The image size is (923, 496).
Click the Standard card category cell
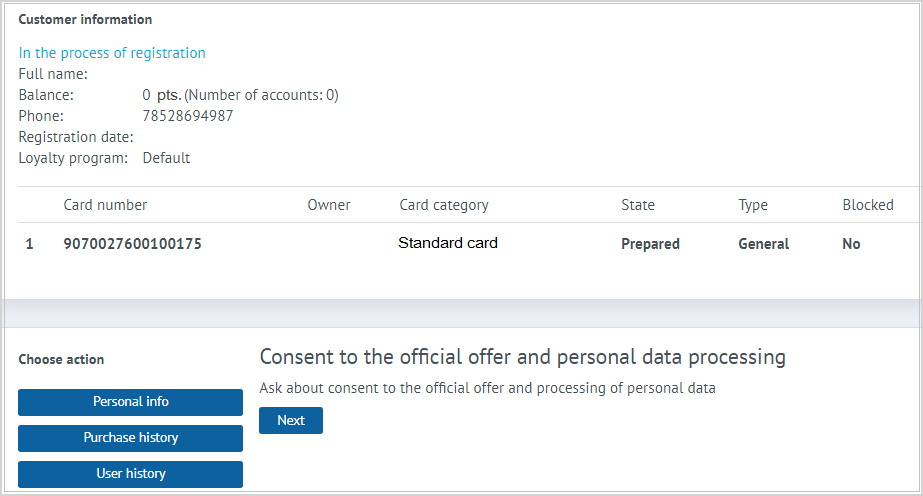click(447, 243)
